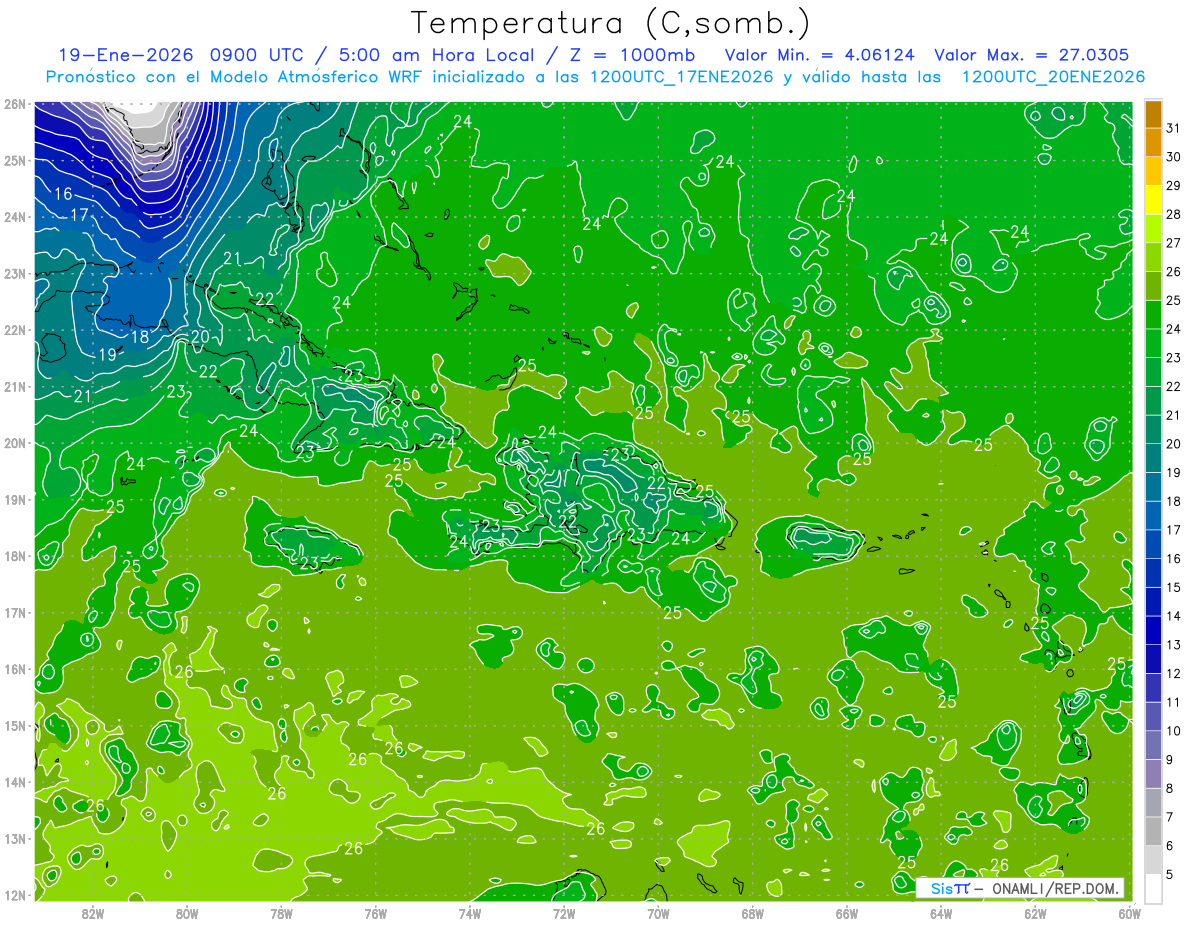This screenshot has width=1200, height=927.
Task: Click the color scale label "31"
Action: click(x=1174, y=128)
